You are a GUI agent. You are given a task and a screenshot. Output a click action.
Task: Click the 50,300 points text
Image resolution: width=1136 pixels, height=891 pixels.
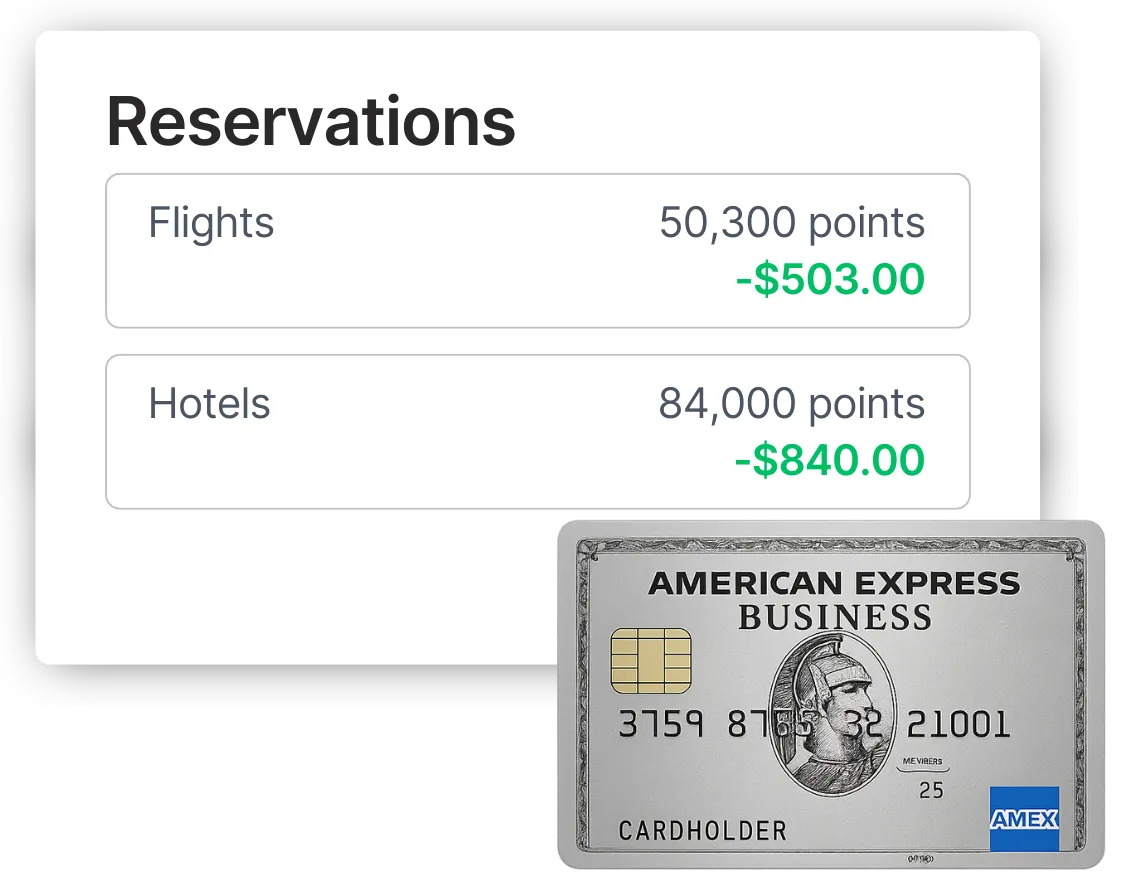[792, 223]
